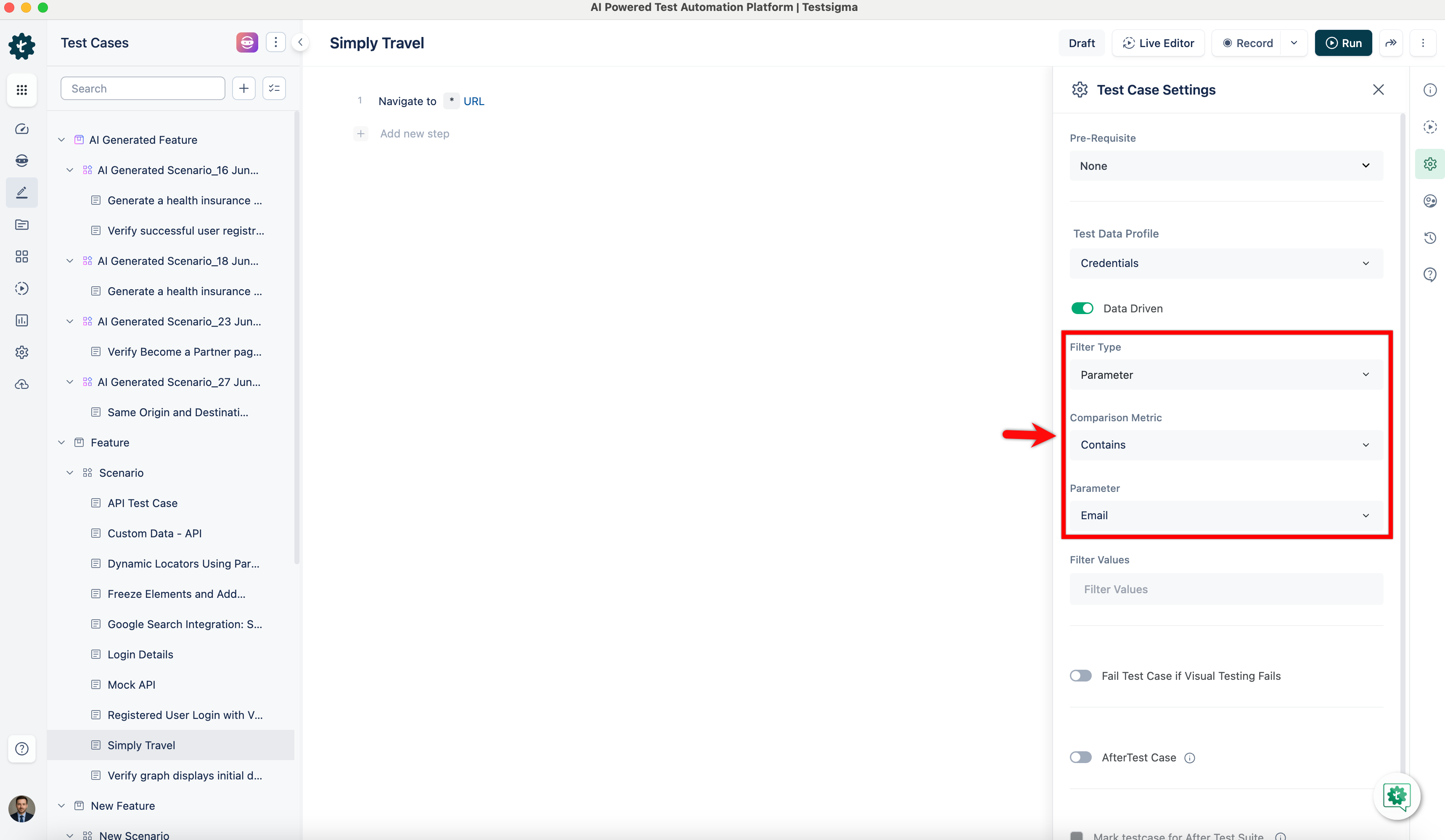
Task: Open the Mock API test case
Action: click(131, 684)
